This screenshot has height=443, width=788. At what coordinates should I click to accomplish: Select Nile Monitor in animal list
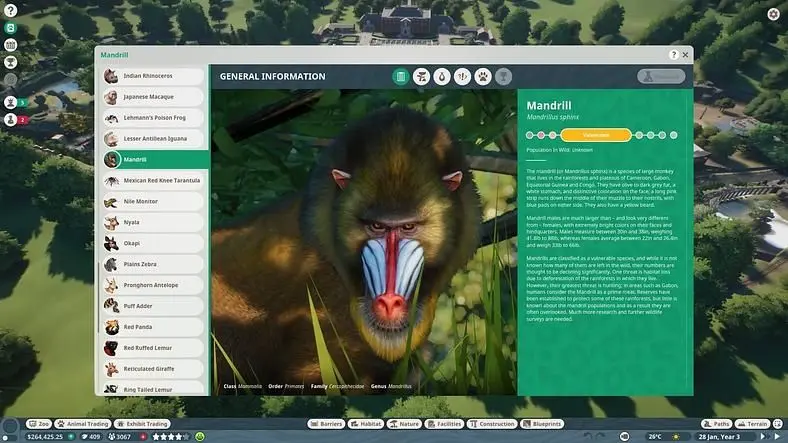153,201
